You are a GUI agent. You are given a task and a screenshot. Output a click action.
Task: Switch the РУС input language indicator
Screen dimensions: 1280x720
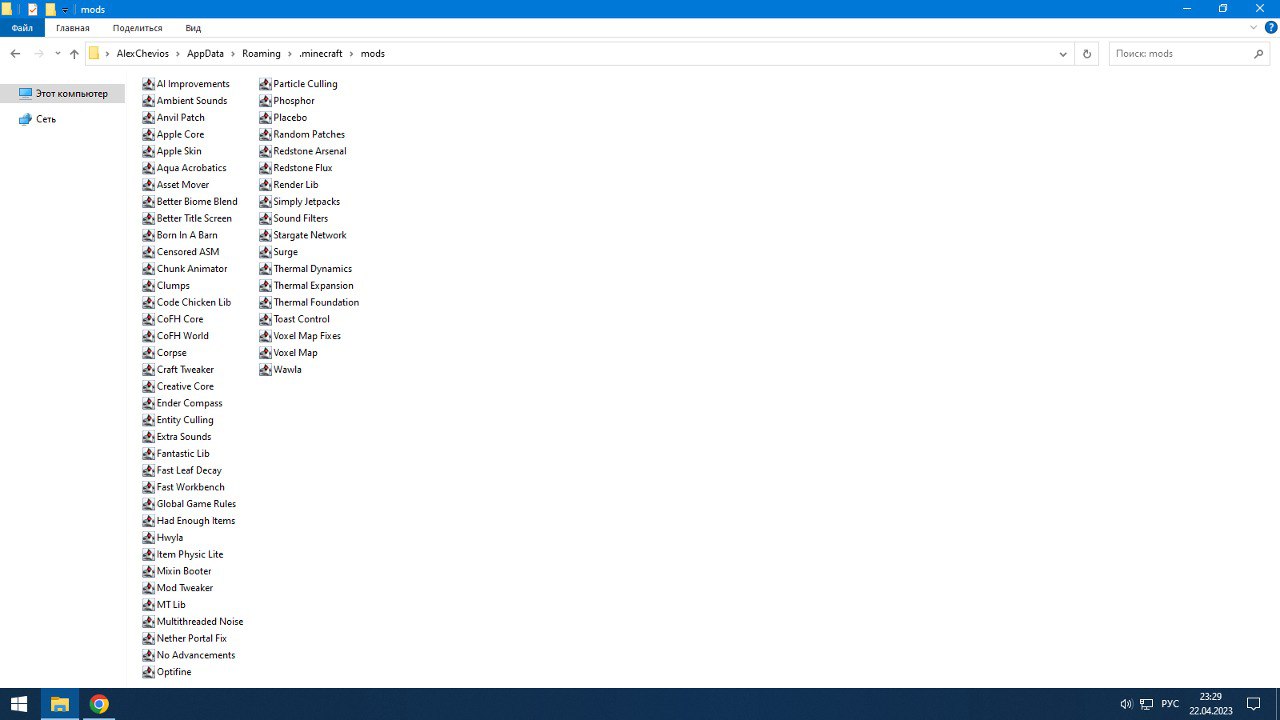pyautogui.click(x=1170, y=704)
